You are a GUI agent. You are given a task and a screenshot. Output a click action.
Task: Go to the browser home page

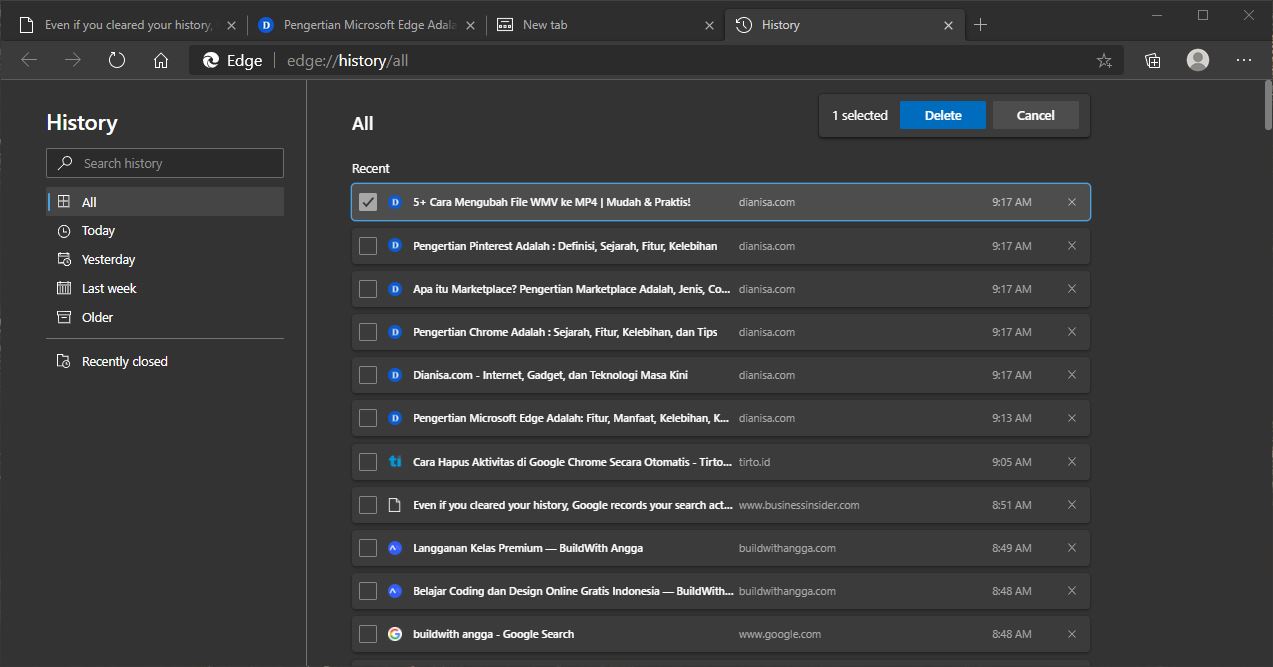[x=160, y=60]
